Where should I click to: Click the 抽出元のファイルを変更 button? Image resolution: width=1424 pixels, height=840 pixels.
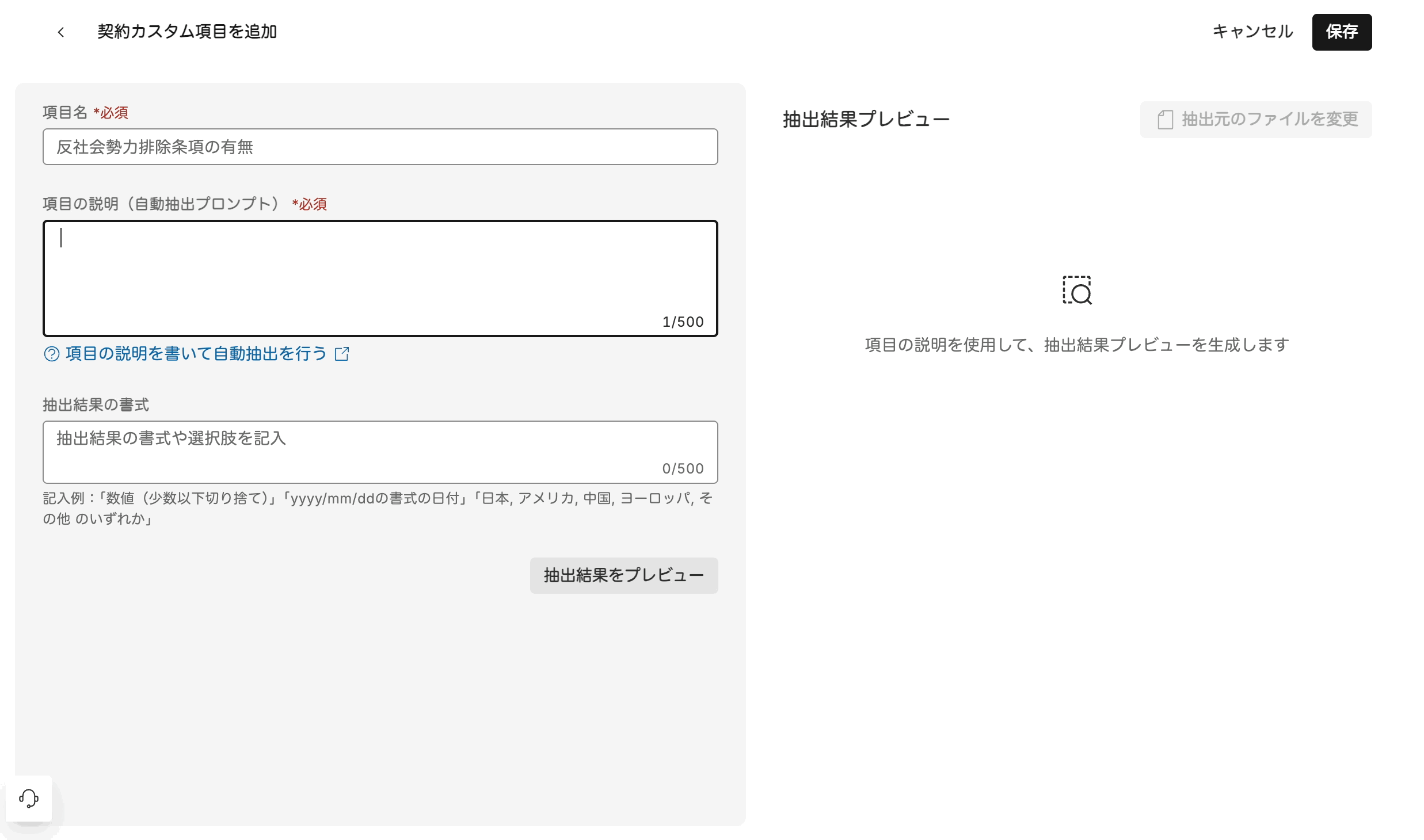click(x=1255, y=120)
